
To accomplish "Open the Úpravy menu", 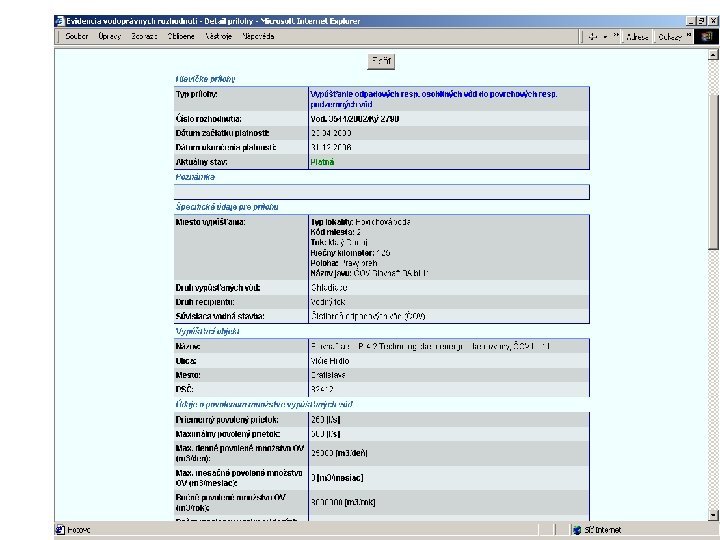I will click(x=110, y=36).
